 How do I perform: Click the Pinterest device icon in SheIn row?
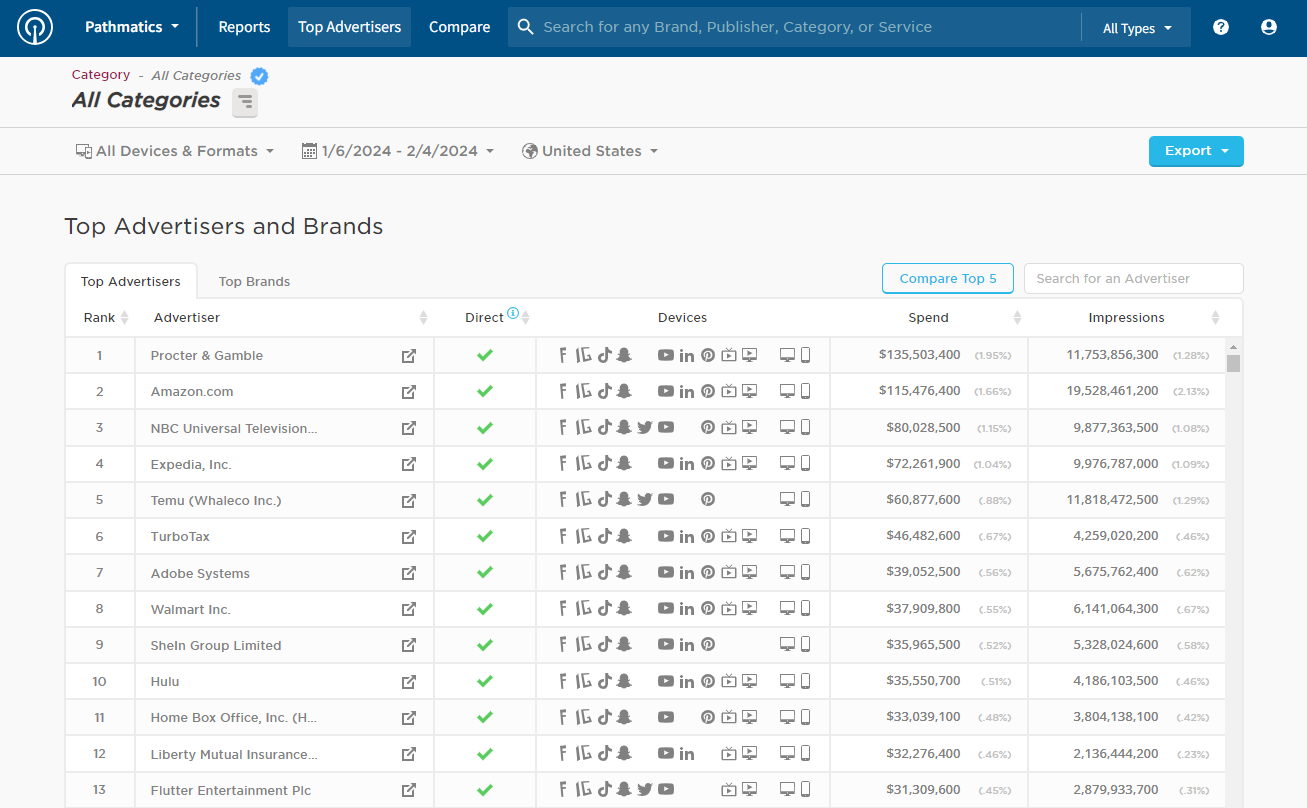point(708,645)
